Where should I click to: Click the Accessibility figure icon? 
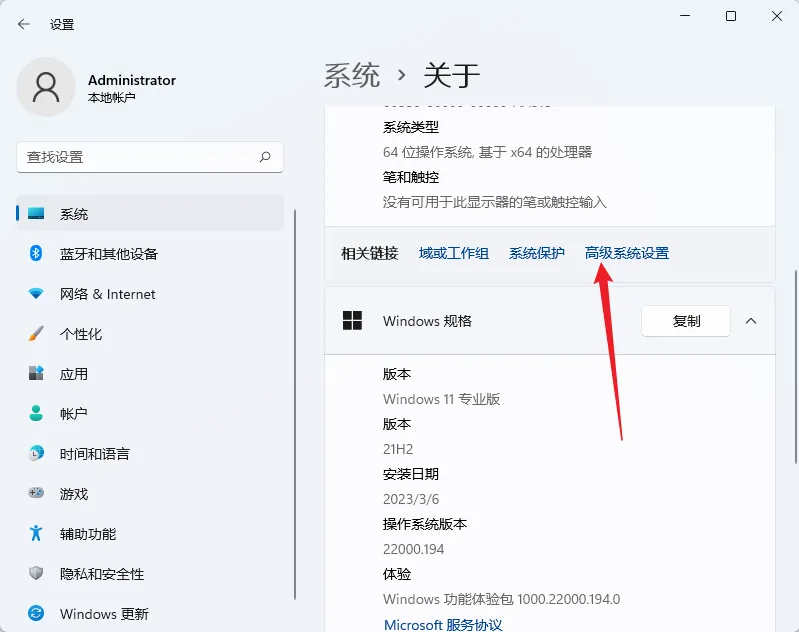[x=36, y=533]
